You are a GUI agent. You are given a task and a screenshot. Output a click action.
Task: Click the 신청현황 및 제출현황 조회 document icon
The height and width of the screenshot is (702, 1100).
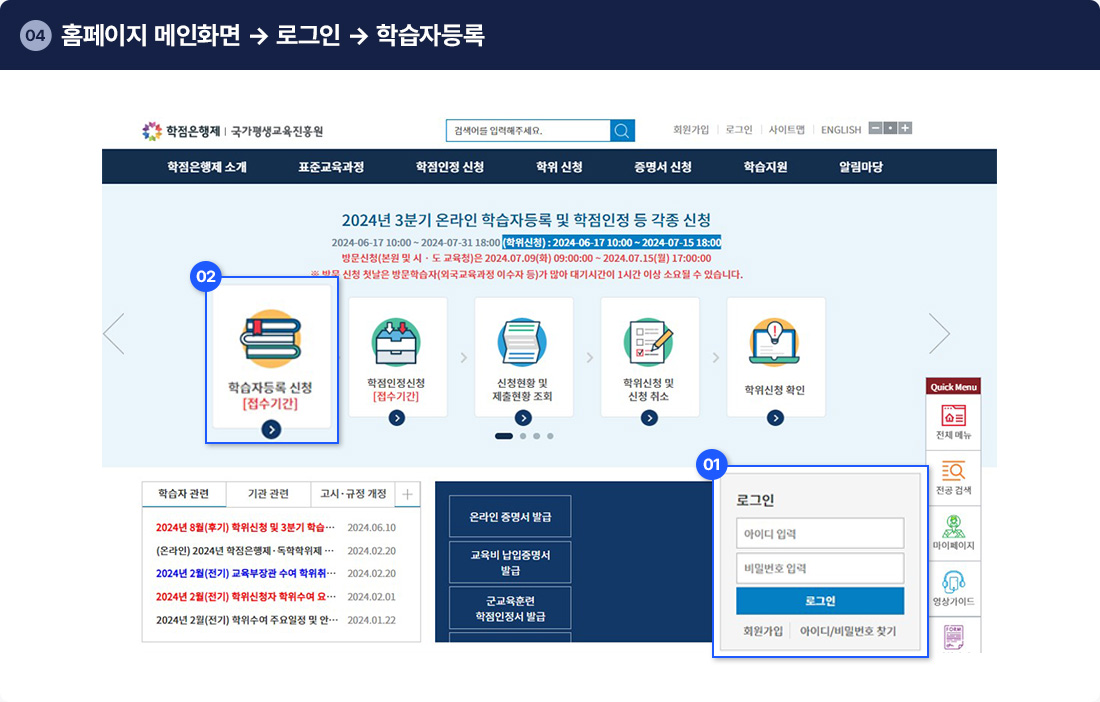(522, 342)
